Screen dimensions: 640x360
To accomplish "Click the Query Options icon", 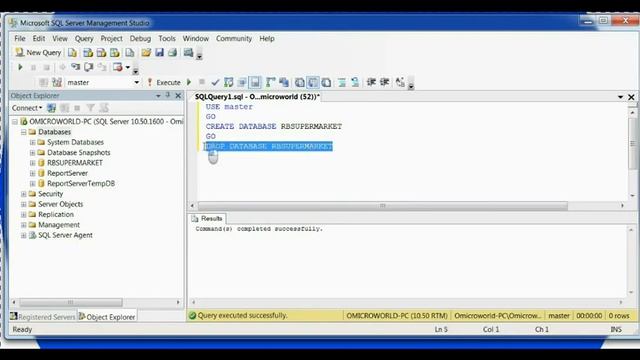I will 242,82.
